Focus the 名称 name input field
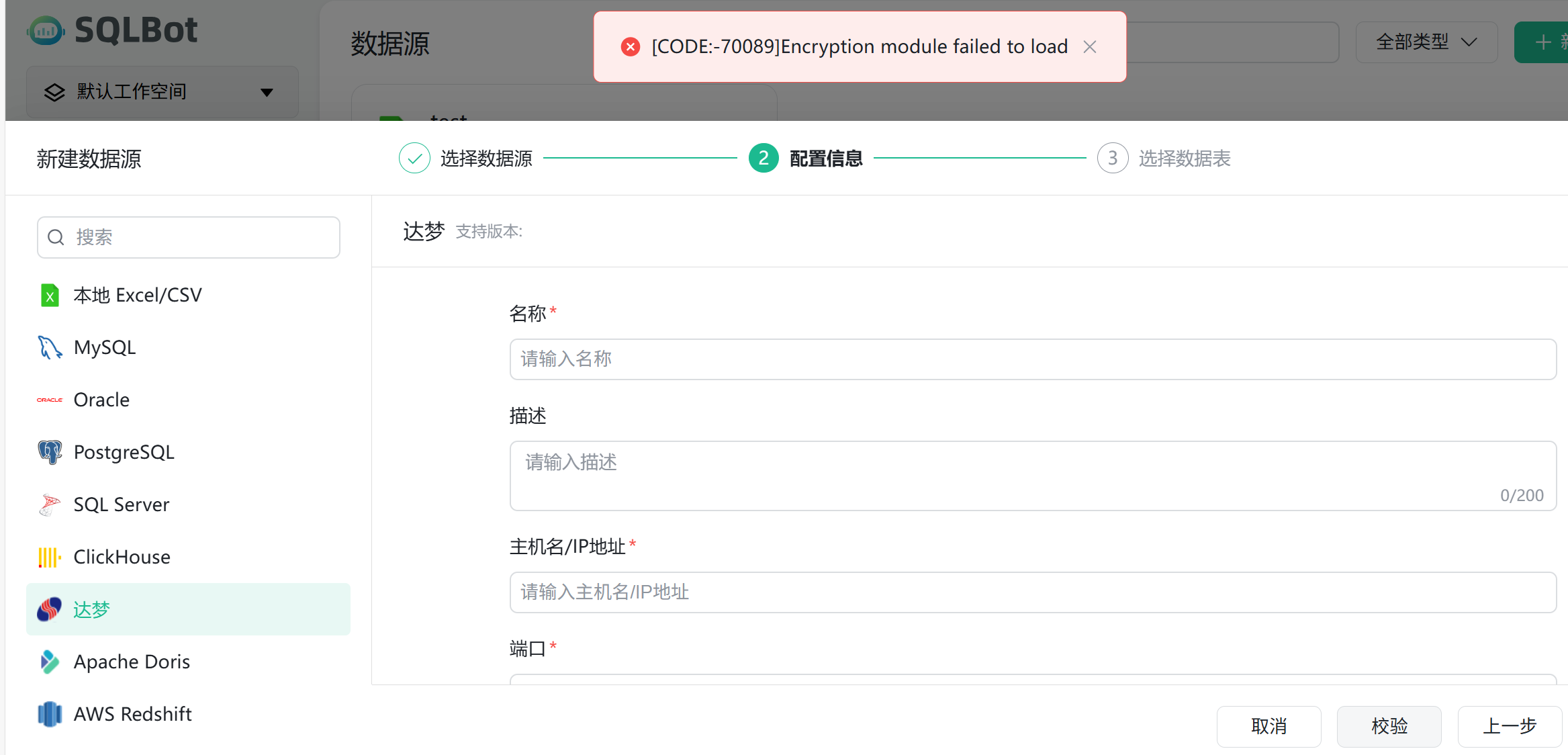1568x755 pixels. (1032, 359)
